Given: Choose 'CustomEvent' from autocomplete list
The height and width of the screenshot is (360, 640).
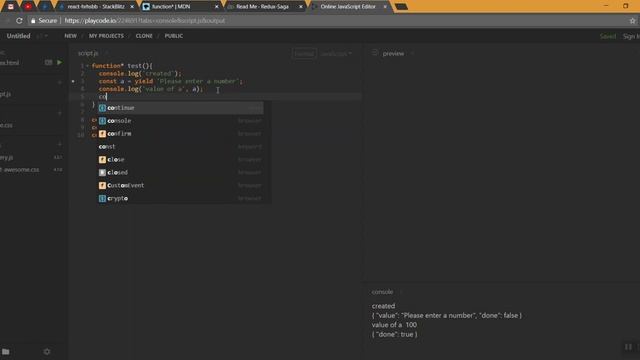Looking at the screenshot, I should point(180,185).
